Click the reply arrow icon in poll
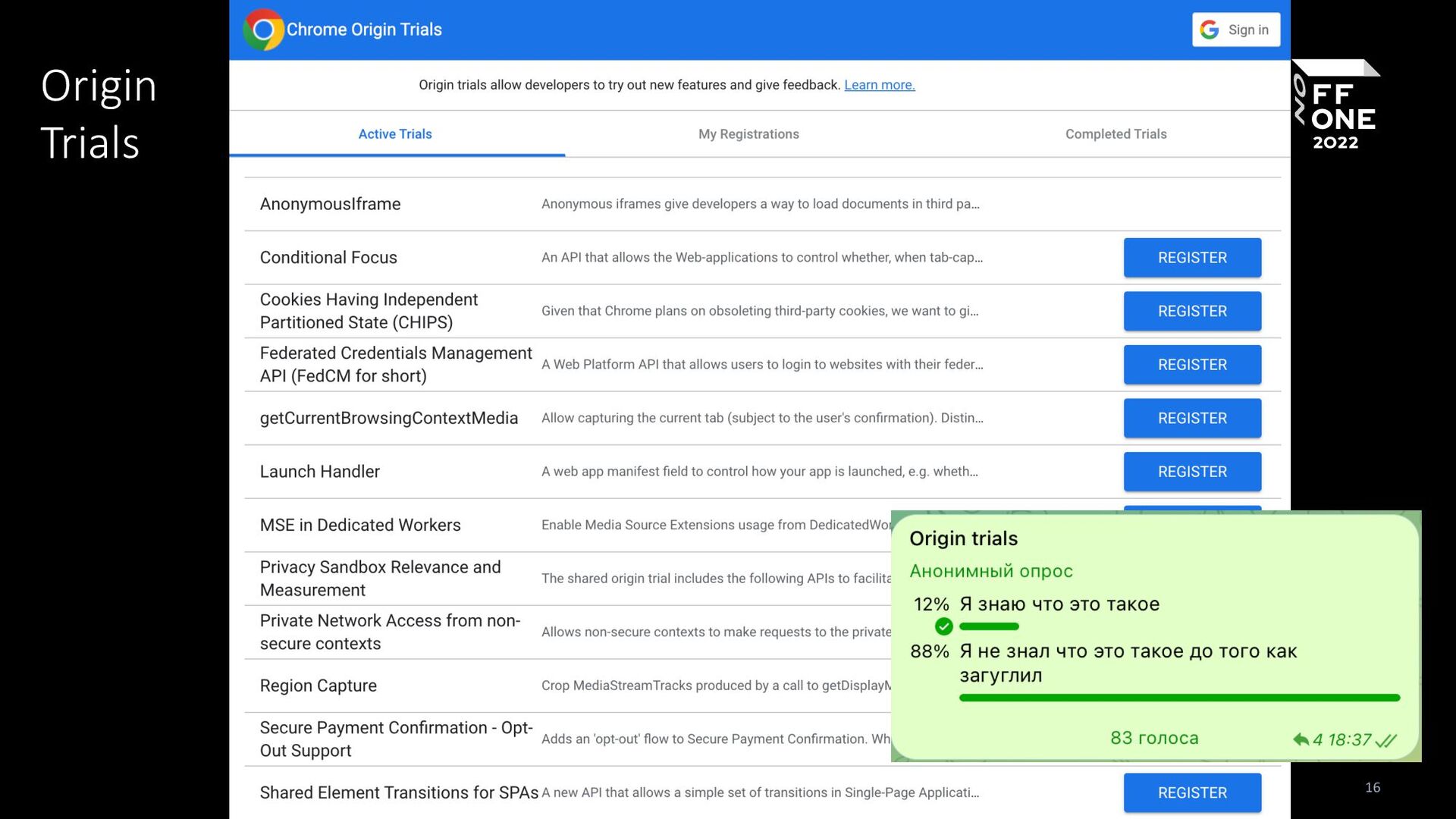This screenshot has width=1456, height=819. tap(1301, 739)
